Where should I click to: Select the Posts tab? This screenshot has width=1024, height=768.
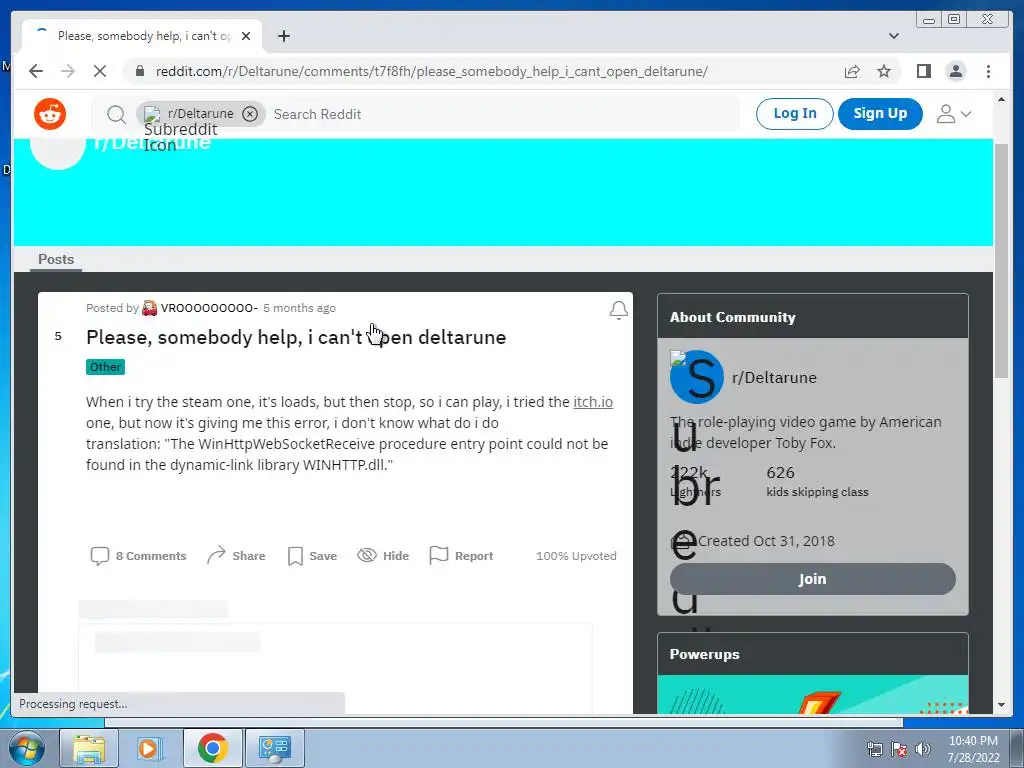coord(56,259)
